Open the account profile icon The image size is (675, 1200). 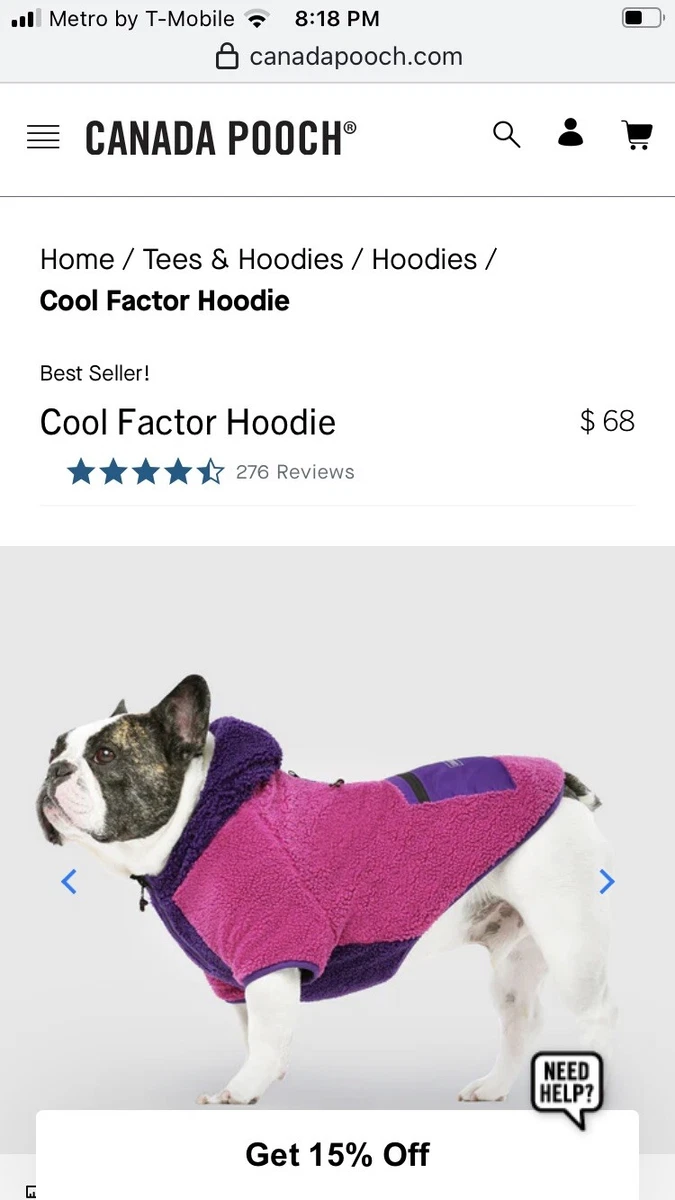click(570, 133)
